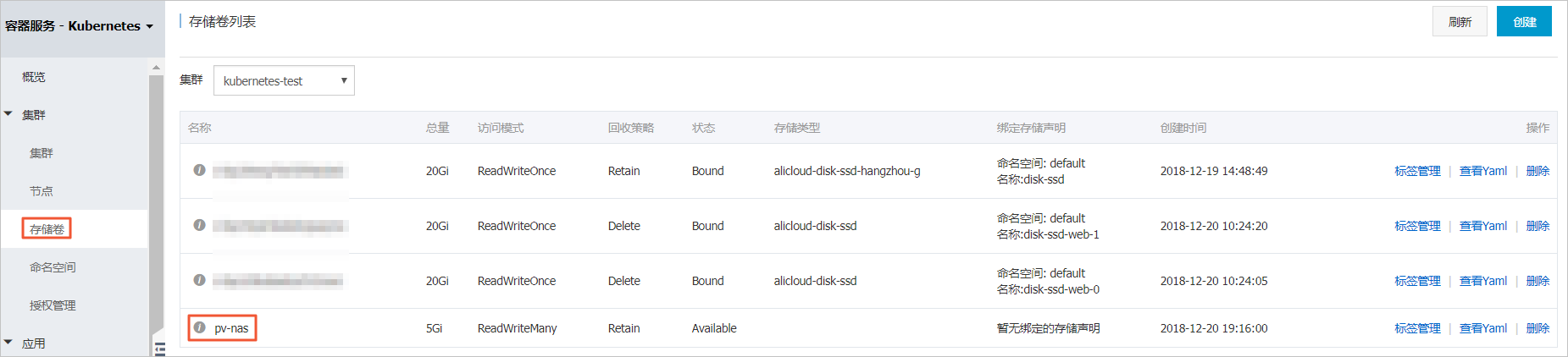1568x357 pixels.
Task: Open the kubernetes-test cluster dropdown
Action: [284, 80]
